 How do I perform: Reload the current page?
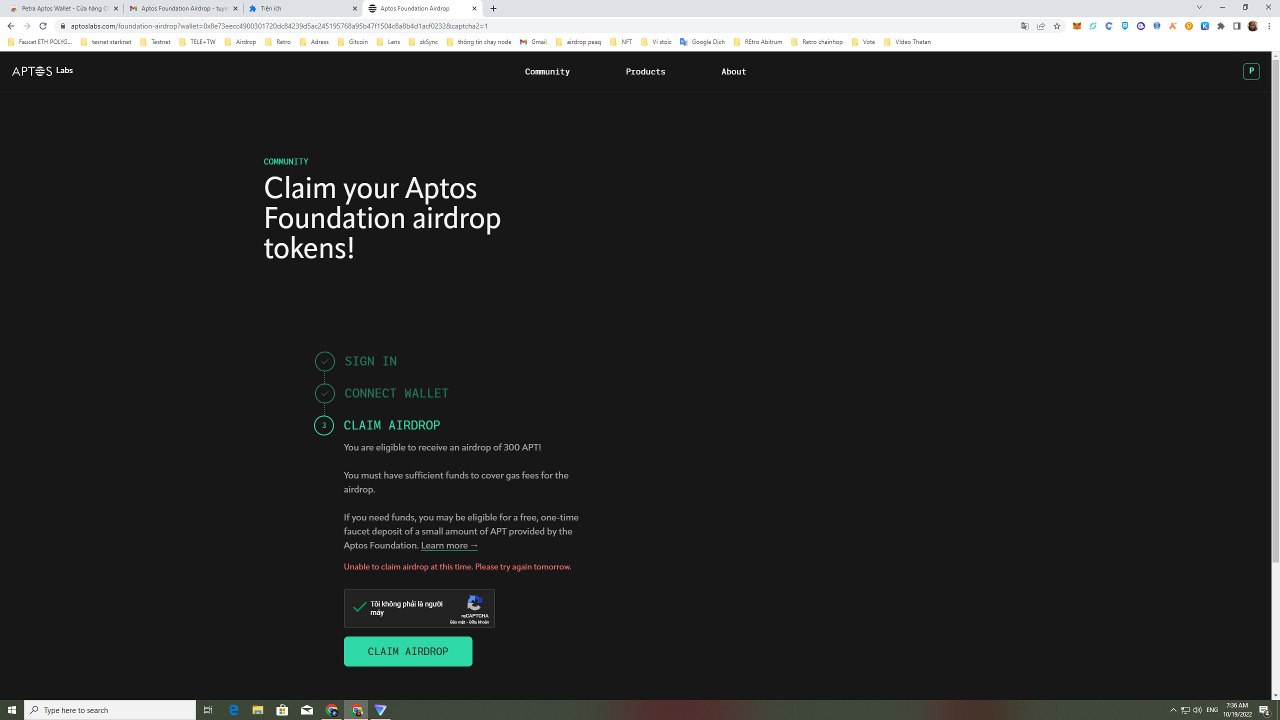[x=43, y=26]
